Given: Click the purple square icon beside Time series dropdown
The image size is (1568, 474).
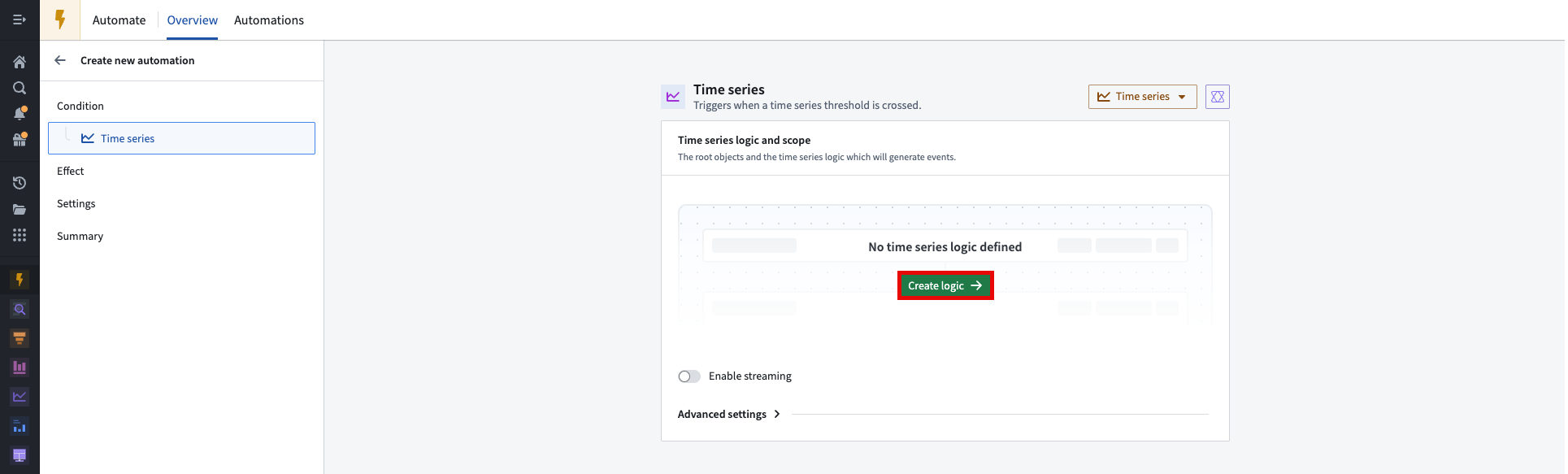Looking at the screenshot, I should pyautogui.click(x=1217, y=97).
